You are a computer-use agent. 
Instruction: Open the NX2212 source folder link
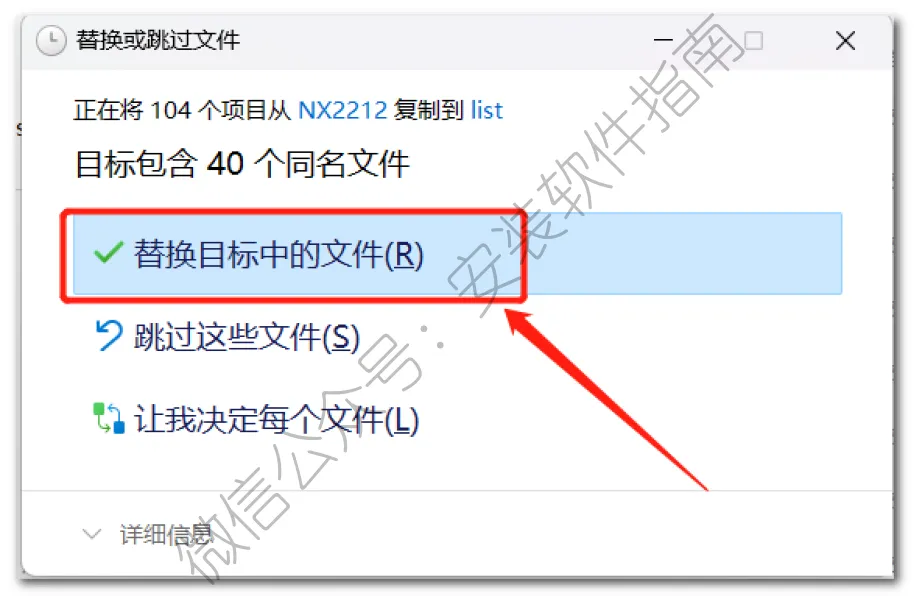343,110
